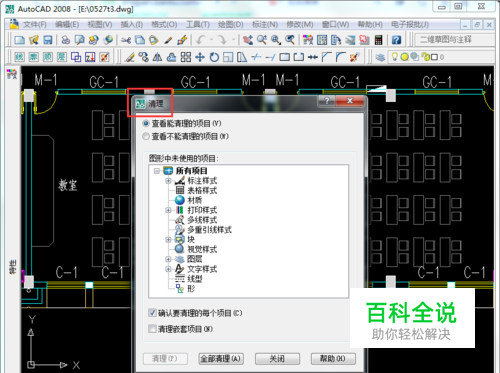
Task: Select 'view items you can purge' radio
Action: coord(146,124)
